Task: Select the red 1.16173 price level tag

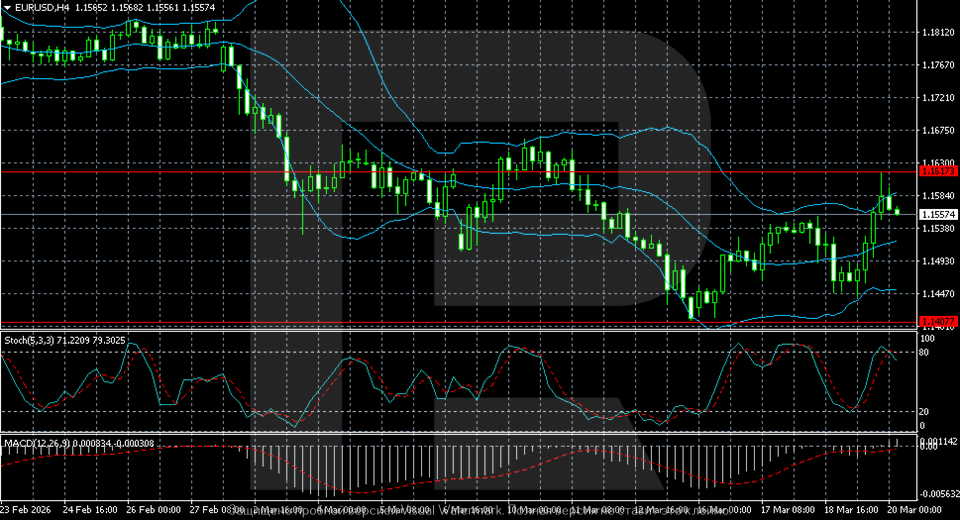Action: pos(938,172)
